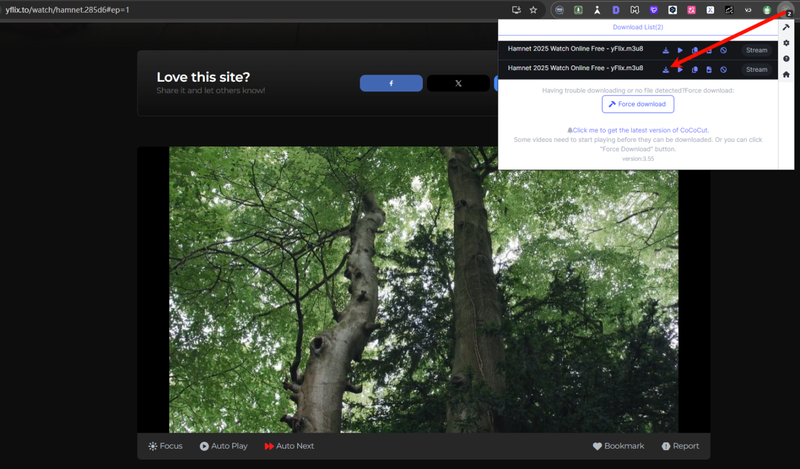Screen dimensions: 800x469
Task: Toggle Auto Play option
Action: click(x=223, y=446)
